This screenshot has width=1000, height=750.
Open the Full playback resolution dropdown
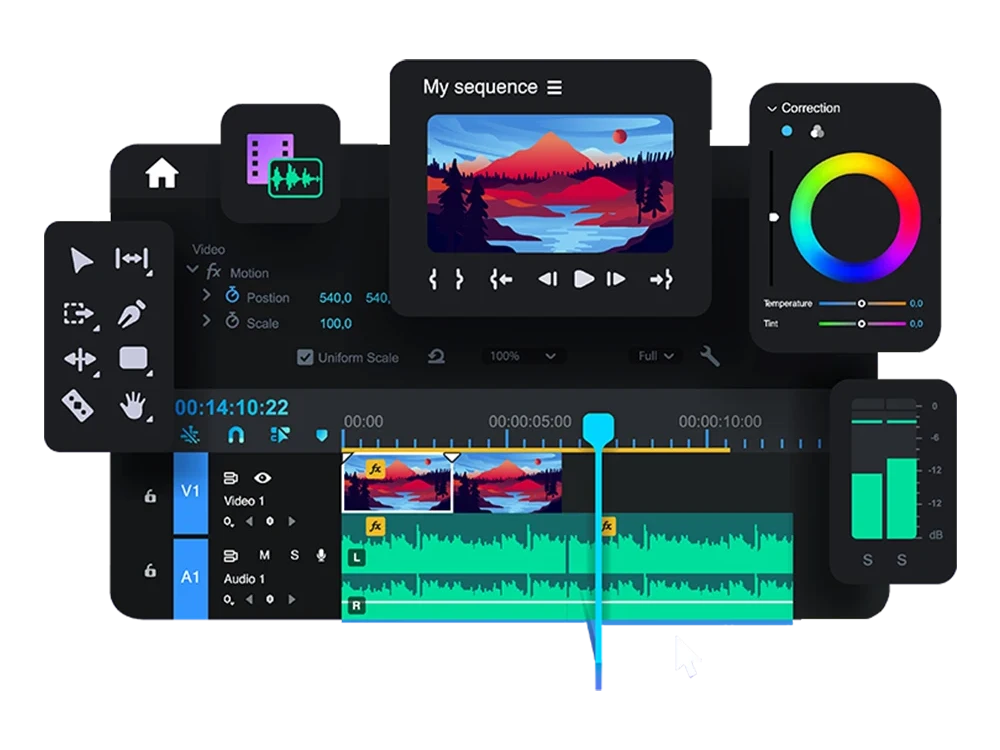(656, 356)
